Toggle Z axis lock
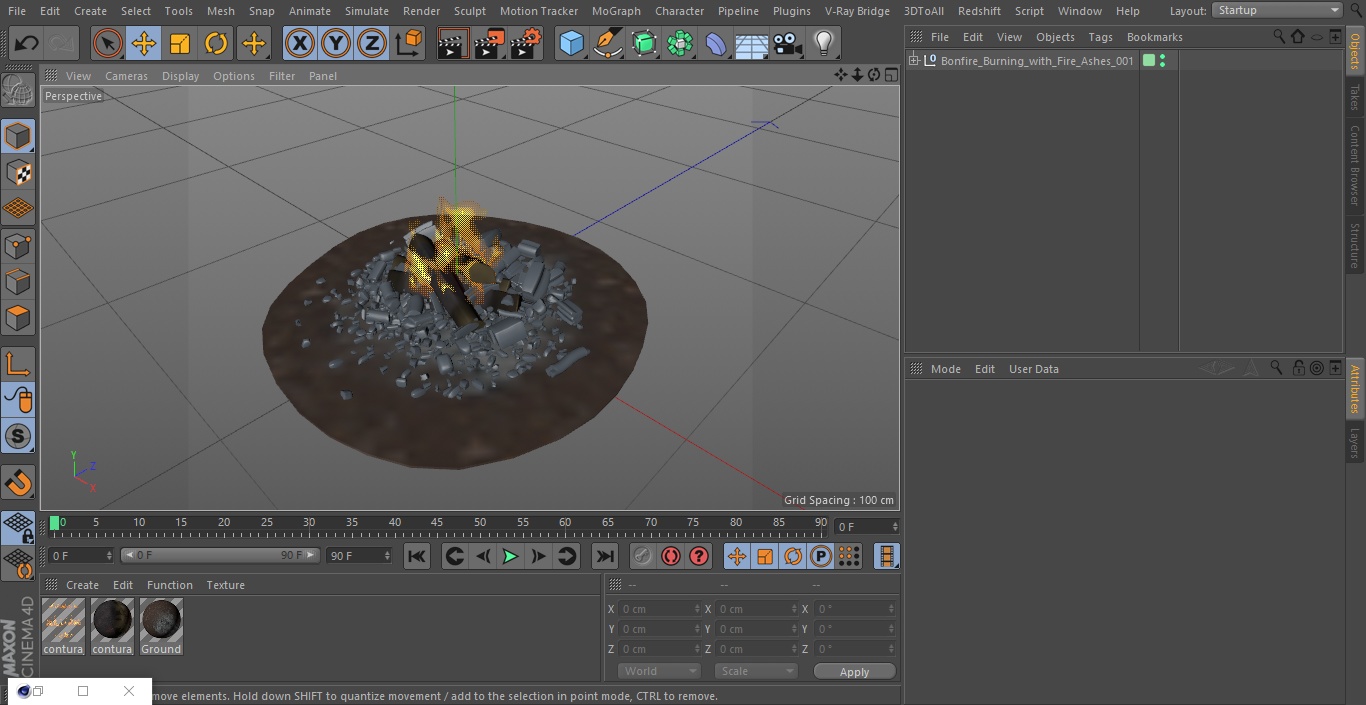This screenshot has height=705, width=1366. [x=371, y=44]
